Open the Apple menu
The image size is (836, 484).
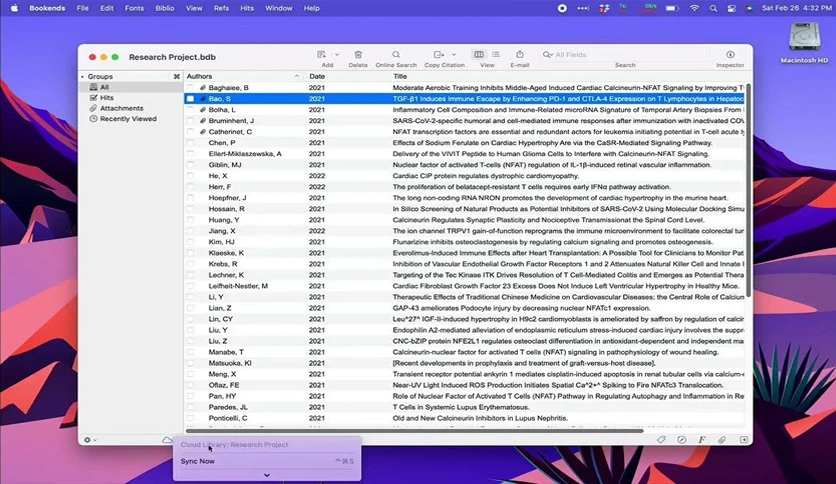14,8
